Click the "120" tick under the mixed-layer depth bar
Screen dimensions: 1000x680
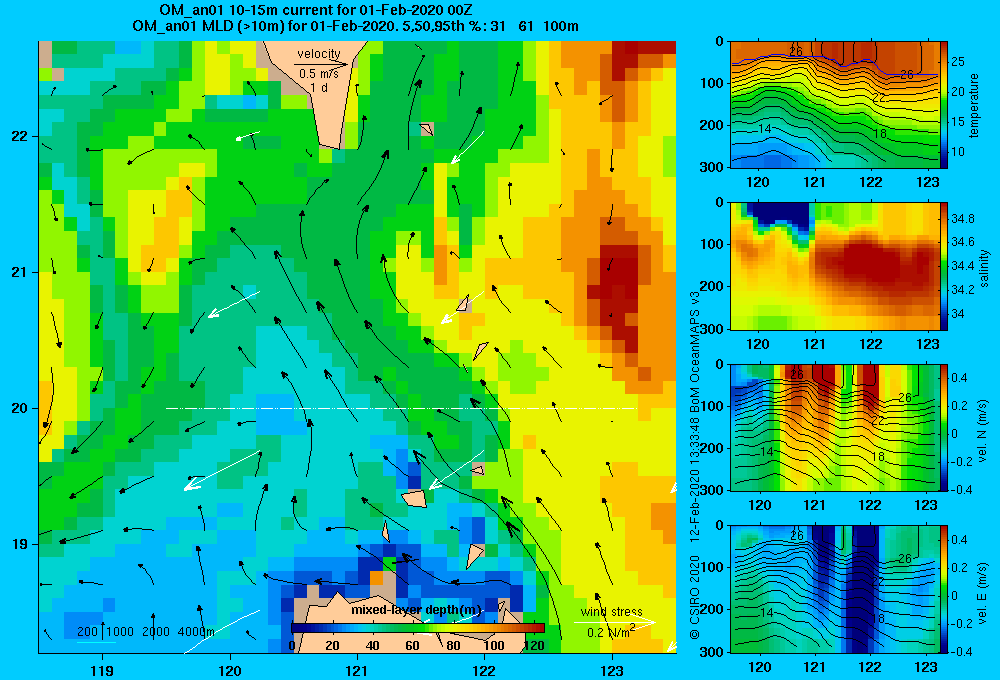pyautogui.click(x=534, y=646)
